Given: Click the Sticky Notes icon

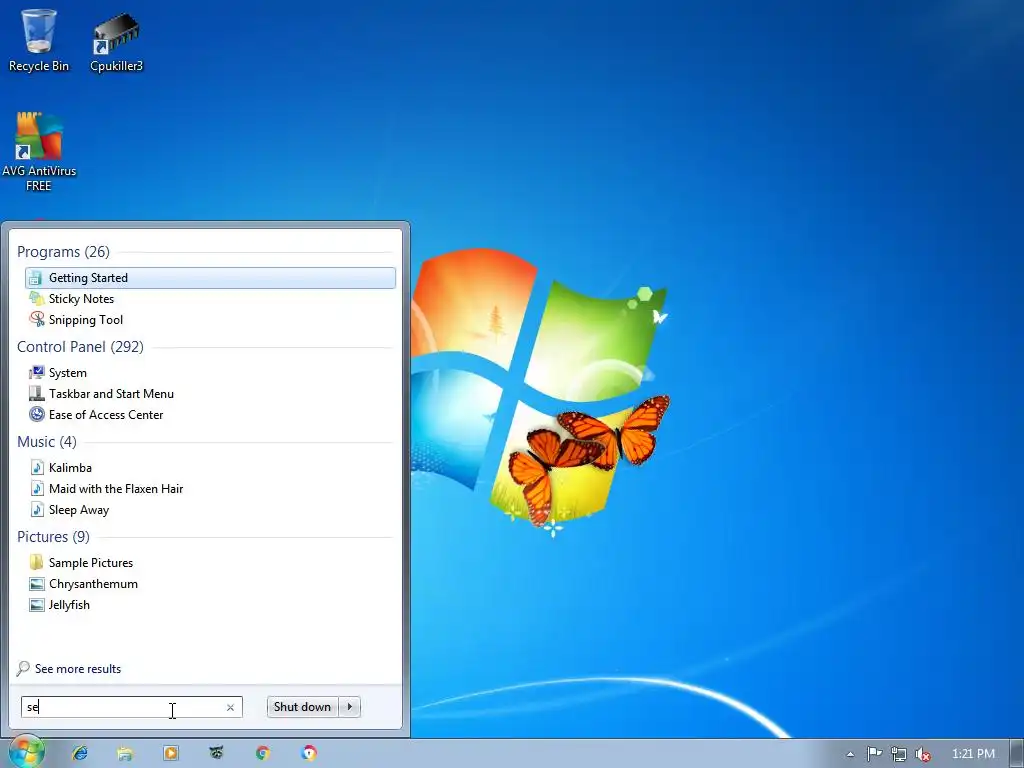Looking at the screenshot, I should (37, 298).
